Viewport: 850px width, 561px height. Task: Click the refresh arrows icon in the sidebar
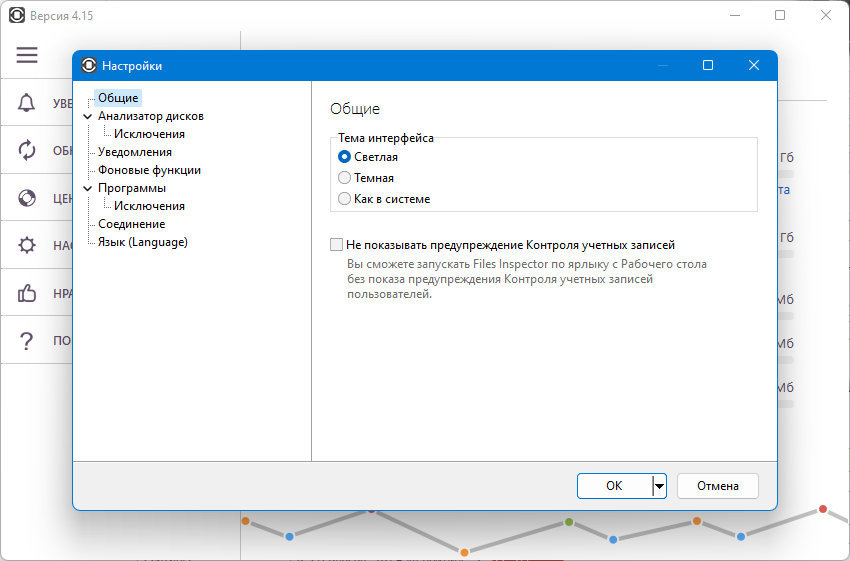click(x=27, y=150)
